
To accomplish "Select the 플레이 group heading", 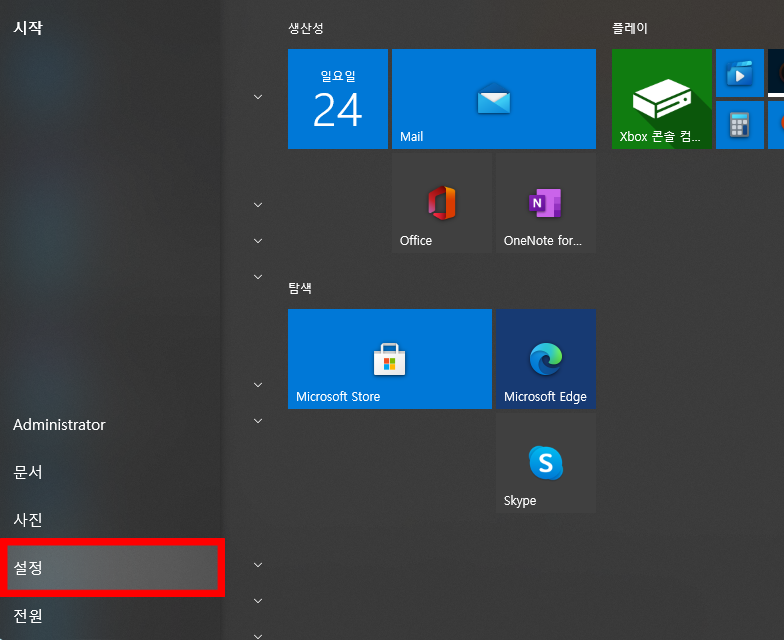I will pyautogui.click(x=630, y=28).
